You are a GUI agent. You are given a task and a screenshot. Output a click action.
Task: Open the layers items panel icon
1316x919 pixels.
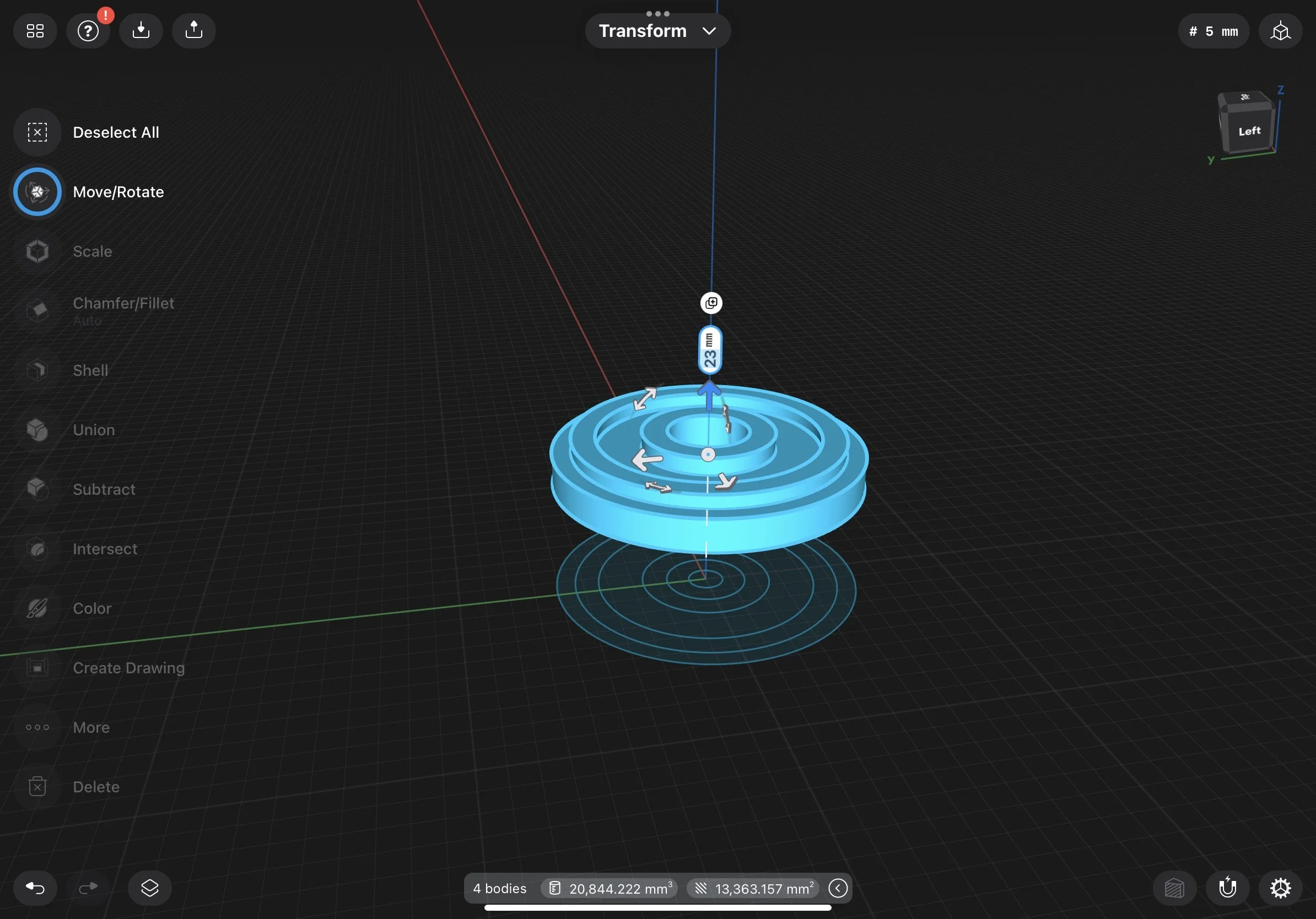[149, 888]
